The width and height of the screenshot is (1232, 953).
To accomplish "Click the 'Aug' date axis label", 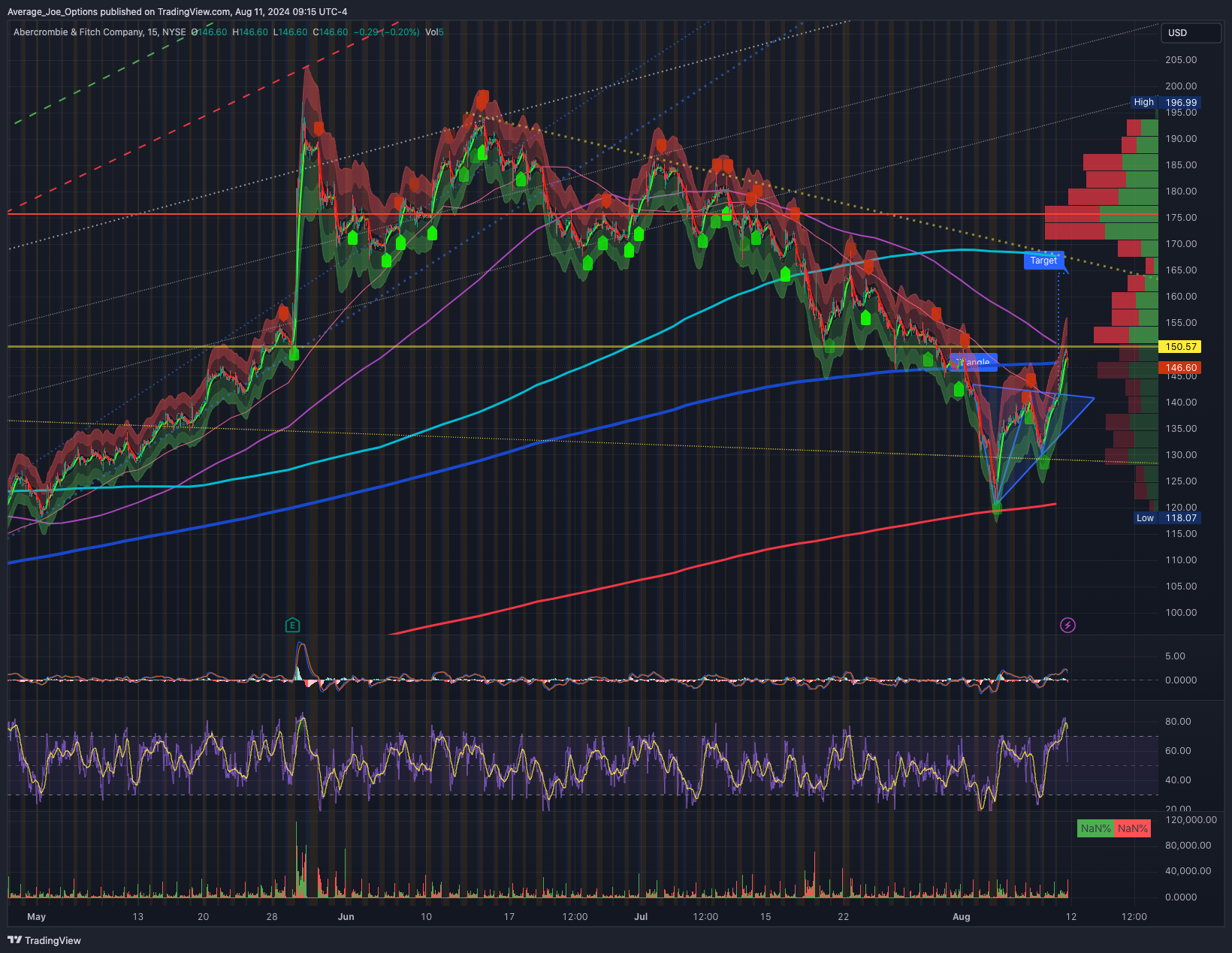I will [961, 917].
